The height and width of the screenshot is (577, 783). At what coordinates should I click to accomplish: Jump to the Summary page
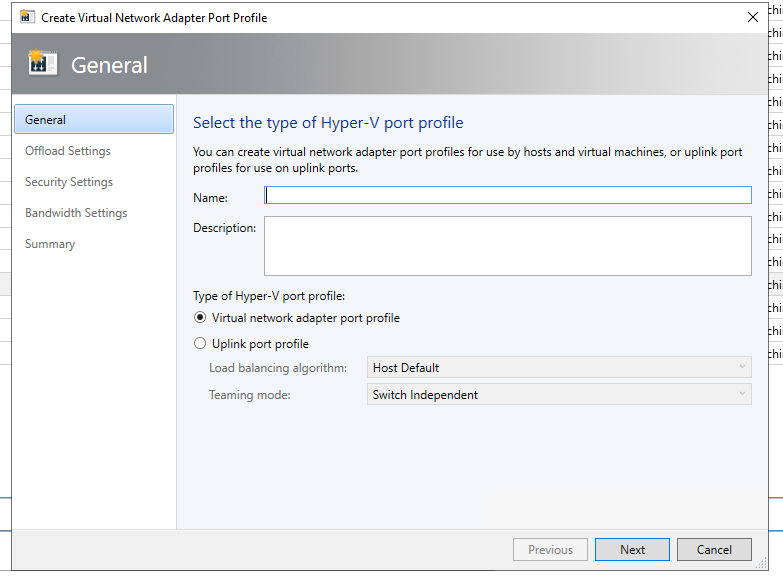(x=50, y=244)
